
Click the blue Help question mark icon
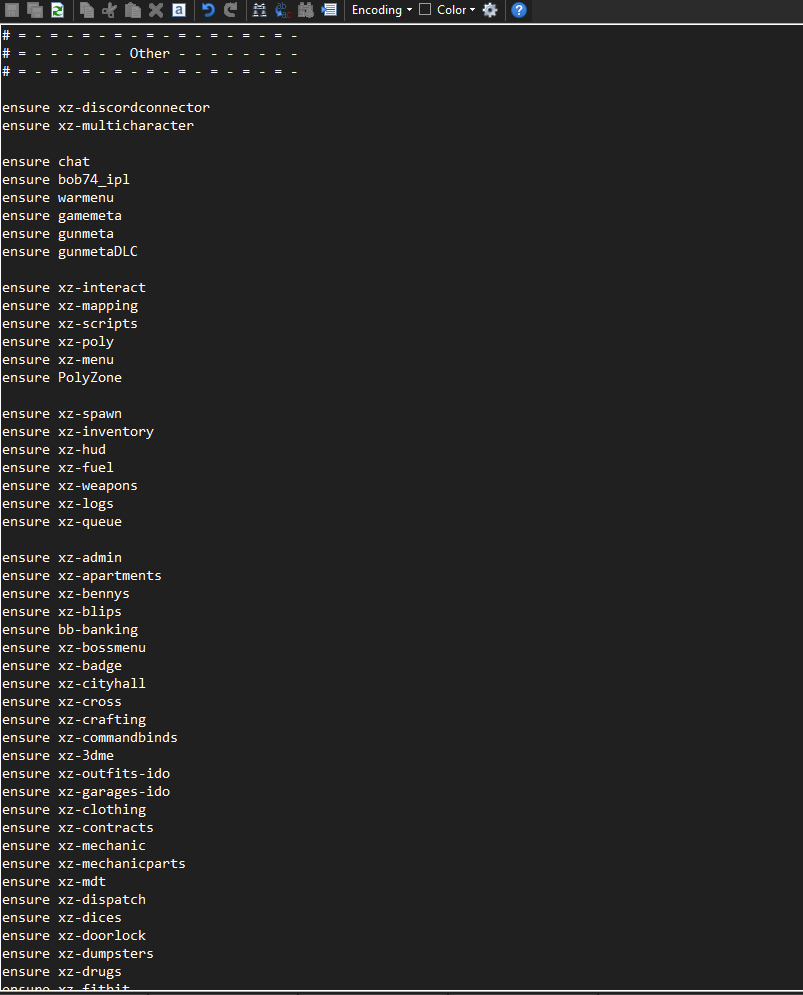coord(519,10)
